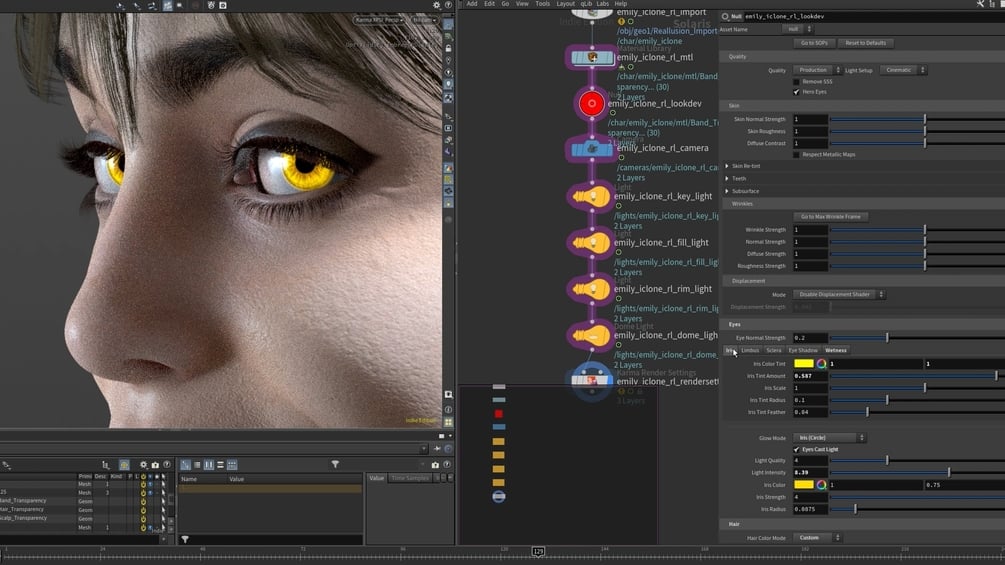The width and height of the screenshot is (1005, 565).
Task: Open the Glow Mode Iris (Circle) dropdown
Action: [829, 438]
